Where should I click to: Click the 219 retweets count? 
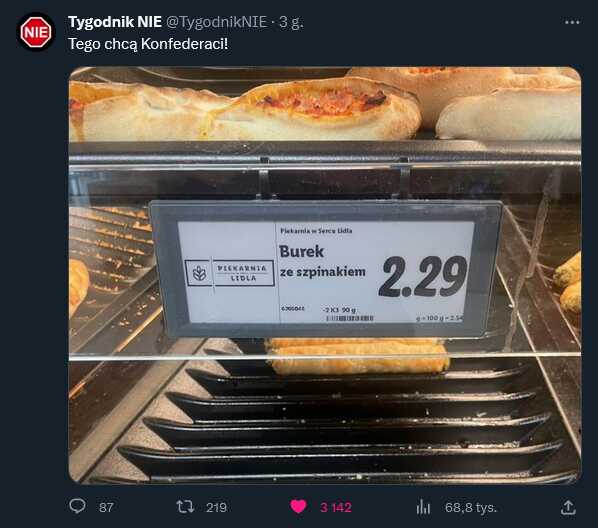coord(216,507)
